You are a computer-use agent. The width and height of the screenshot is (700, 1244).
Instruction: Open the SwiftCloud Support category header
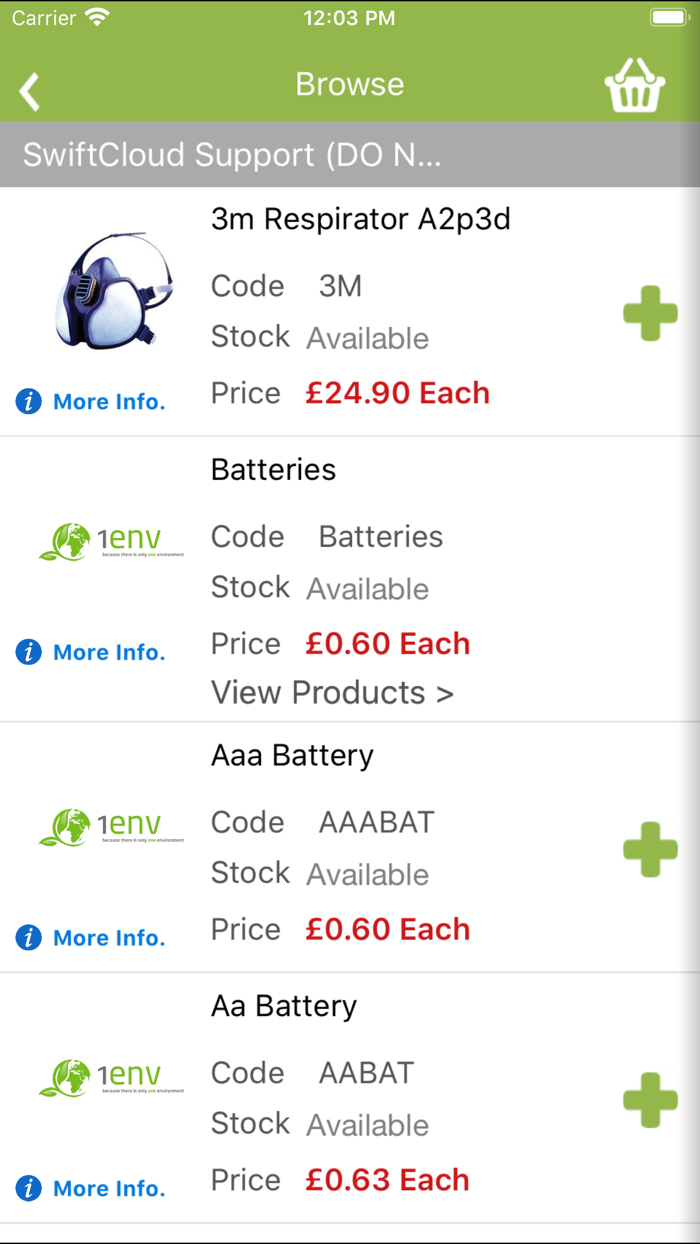pyautogui.click(x=230, y=154)
